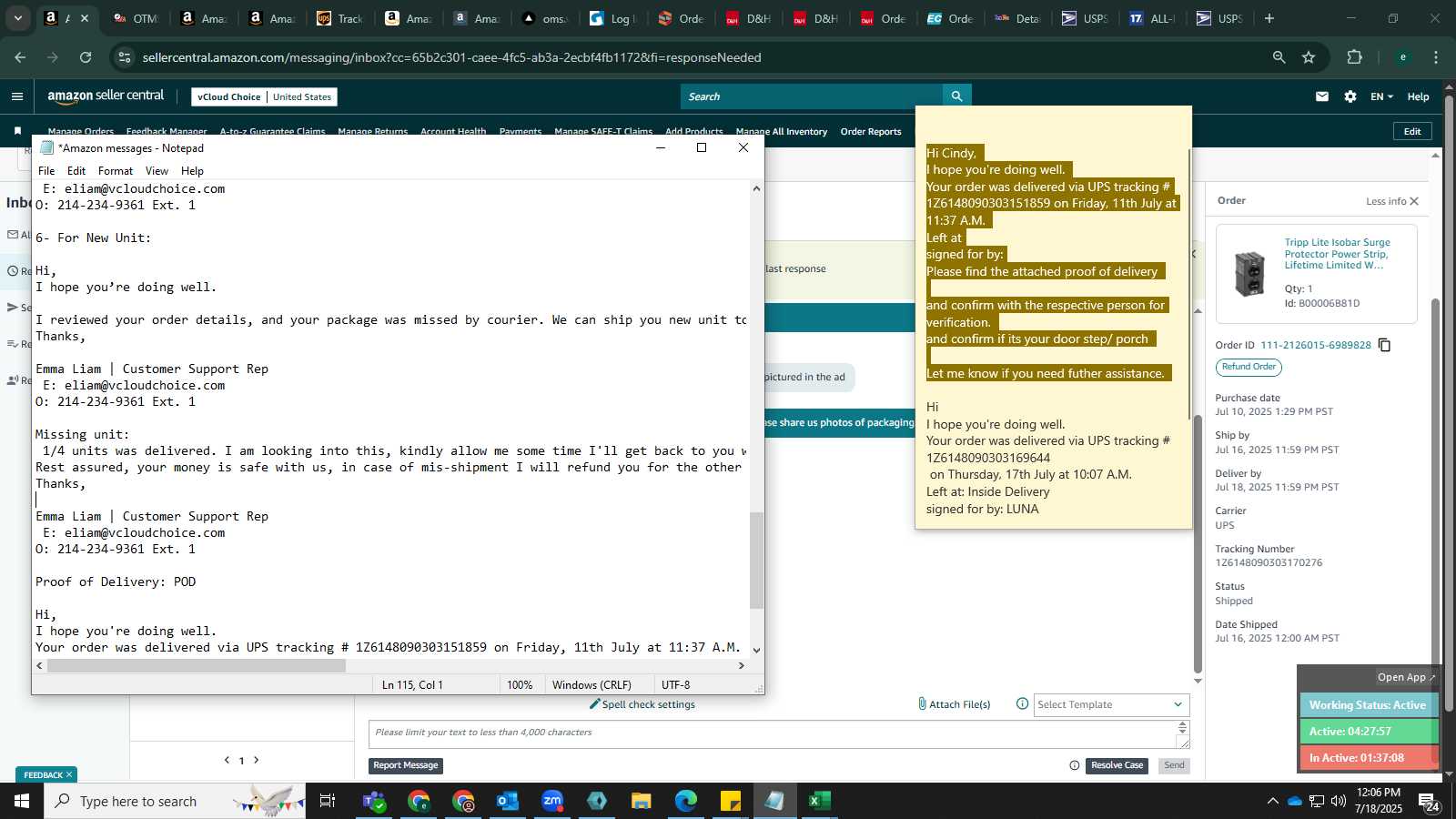Open the Chrome profile avatar
The height and width of the screenshot is (819, 1456).
coord(1402,57)
